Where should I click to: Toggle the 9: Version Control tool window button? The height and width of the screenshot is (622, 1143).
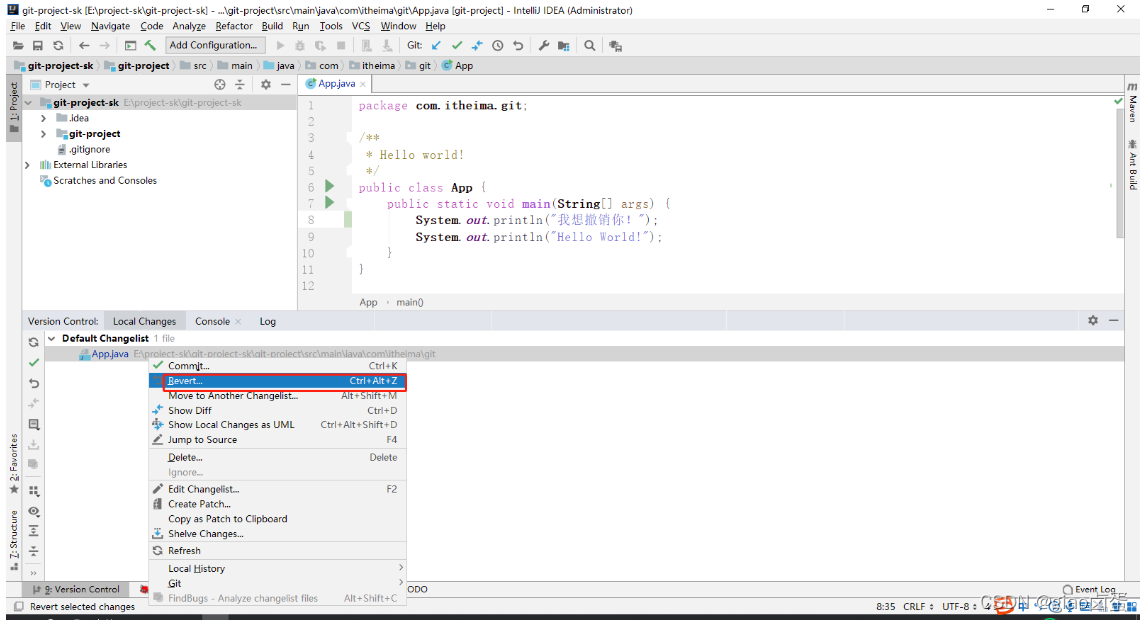point(76,589)
